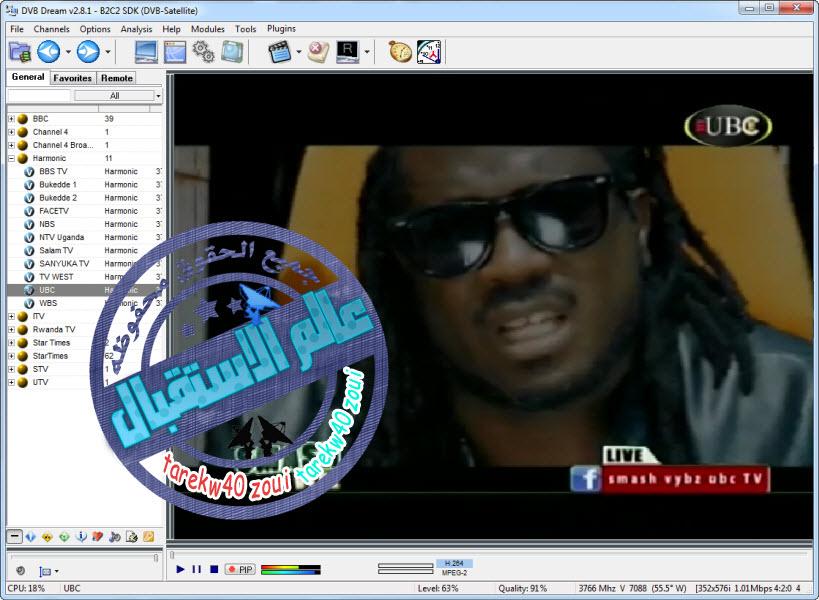Screen dimensions: 819x600
Task: Open the stopwatch timer icon
Action: click(x=400, y=52)
